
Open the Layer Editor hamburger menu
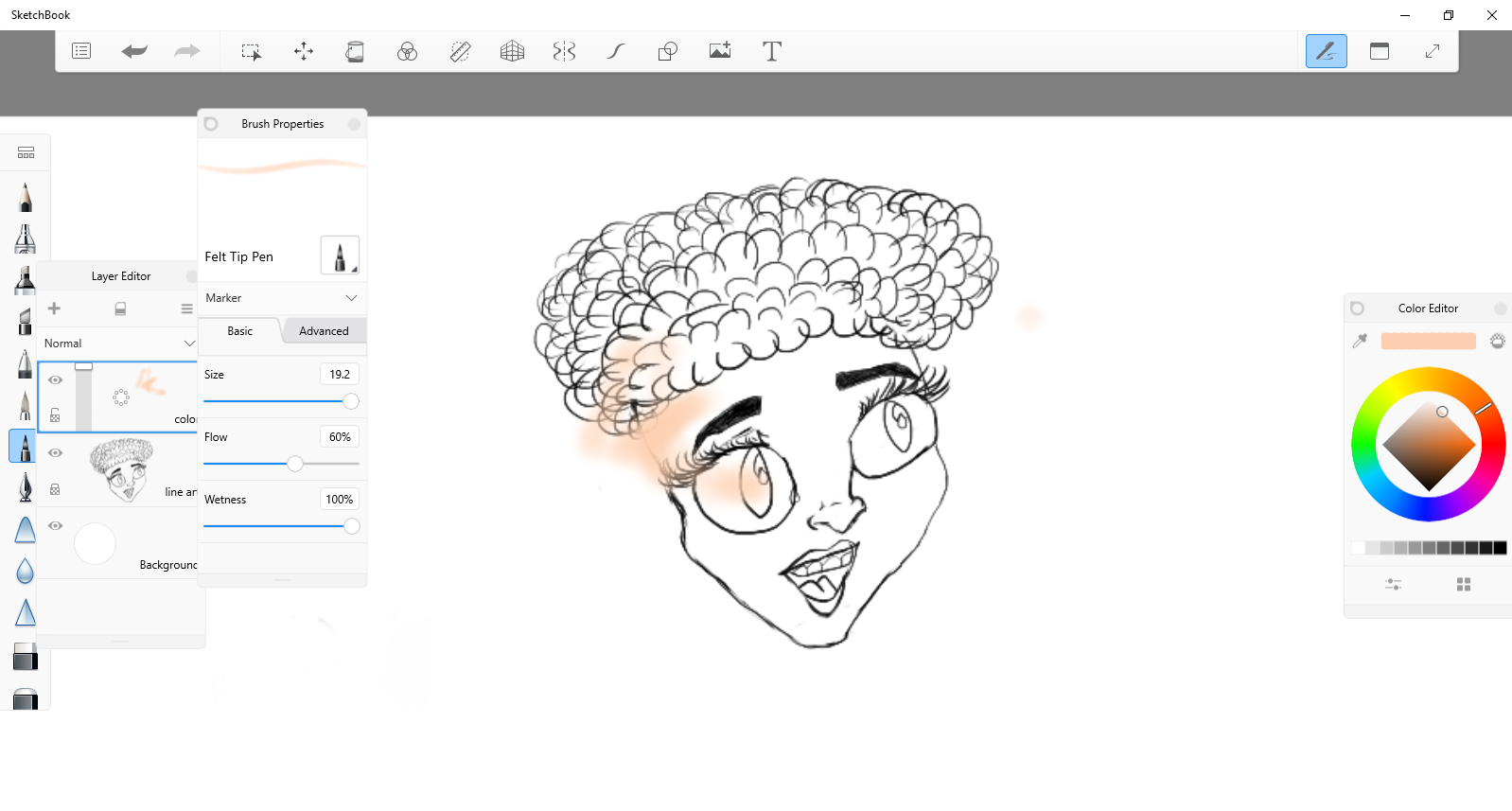pyautogui.click(x=186, y=309)
